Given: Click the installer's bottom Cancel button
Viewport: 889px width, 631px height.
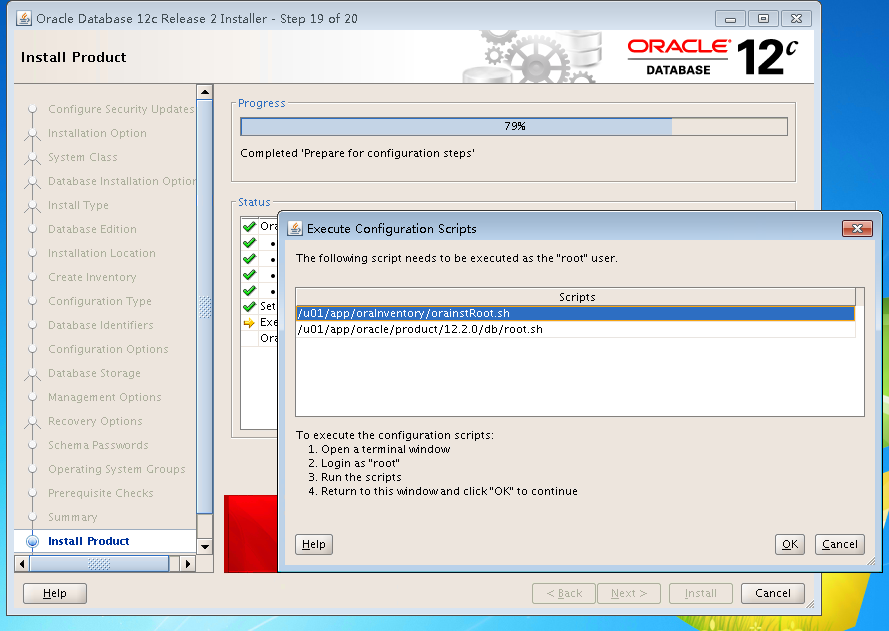Looking at the screenshot, I should [772, 594].
